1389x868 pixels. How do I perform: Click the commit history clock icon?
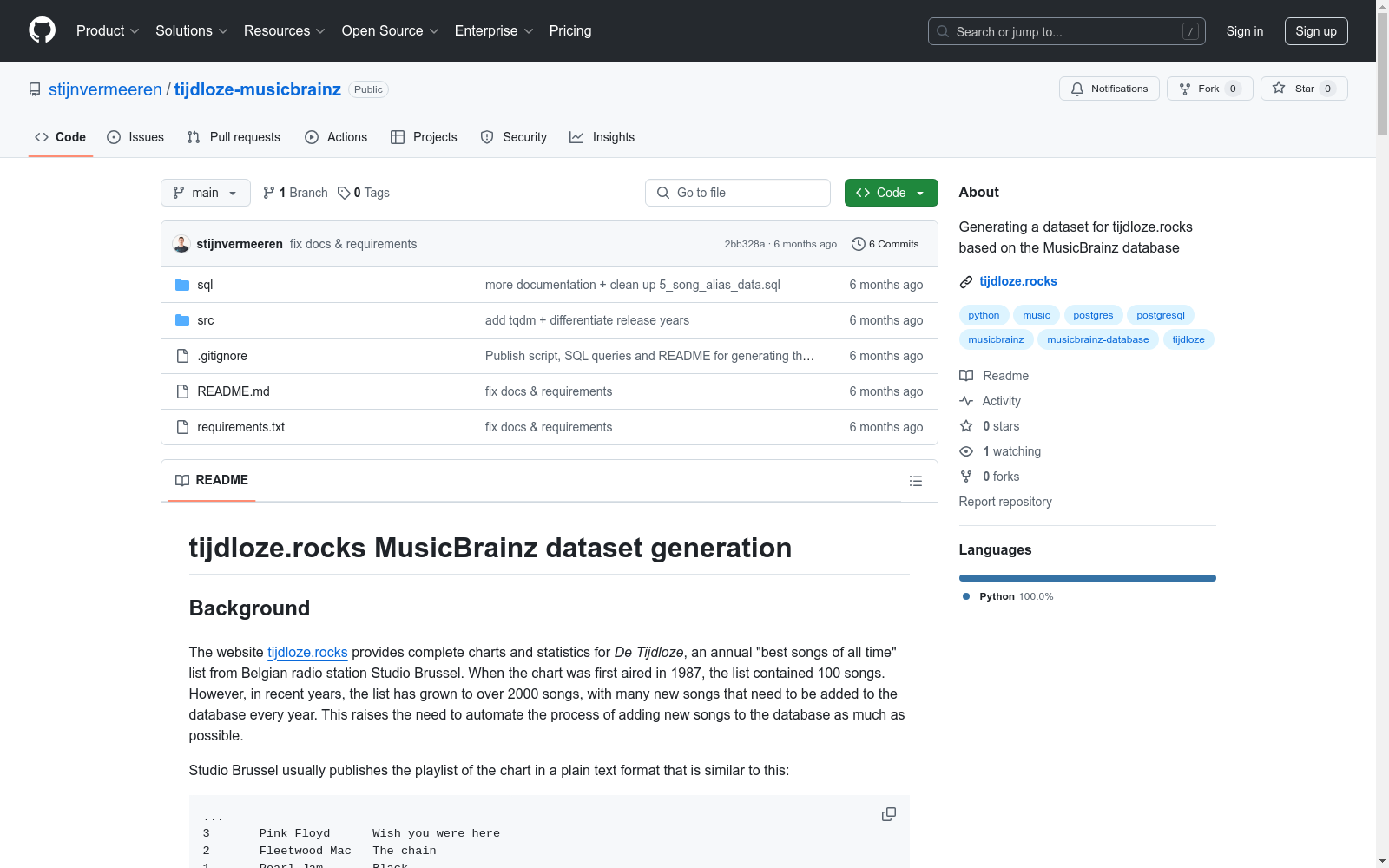point(859,244)
